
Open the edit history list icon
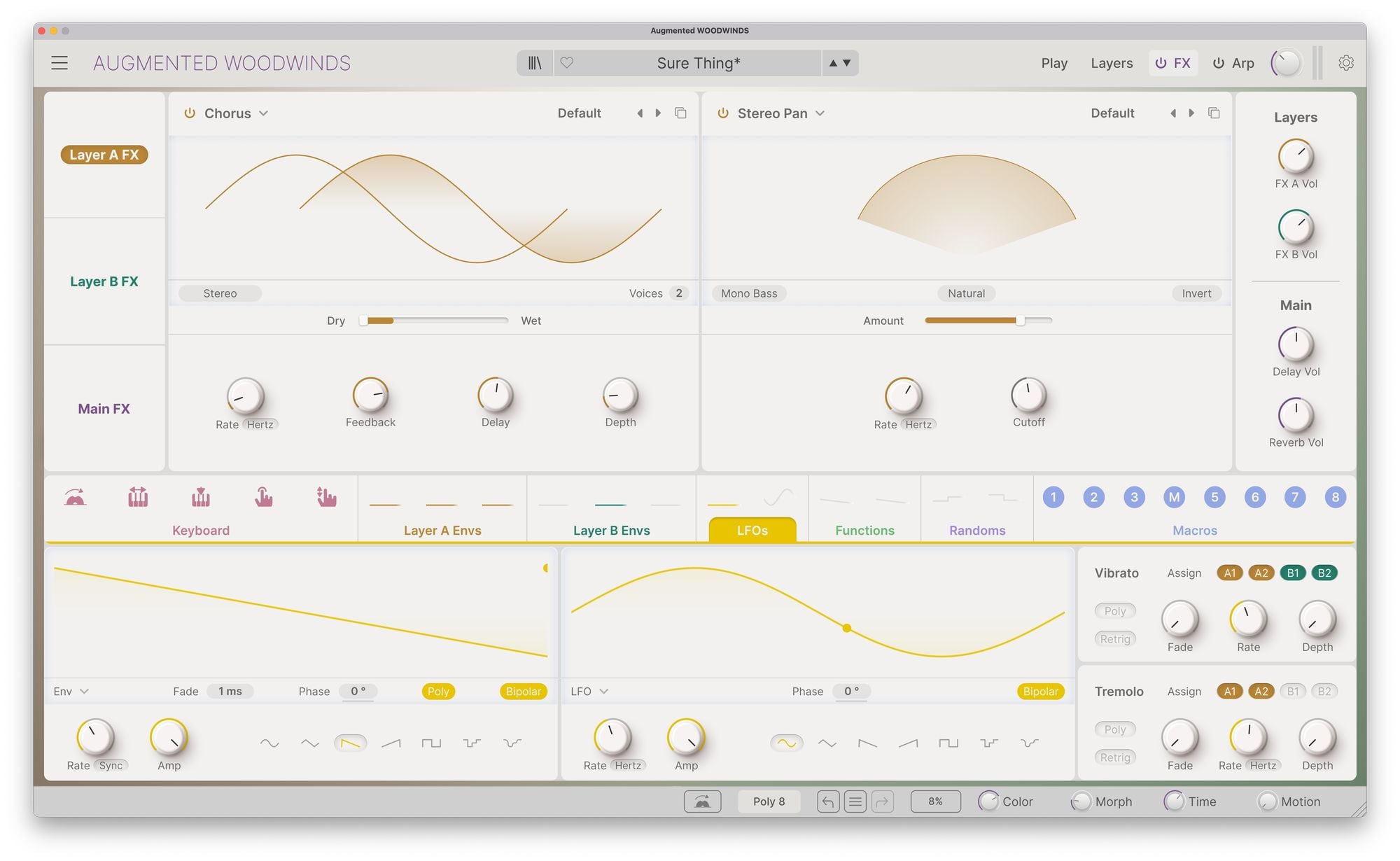pos(855,801)
